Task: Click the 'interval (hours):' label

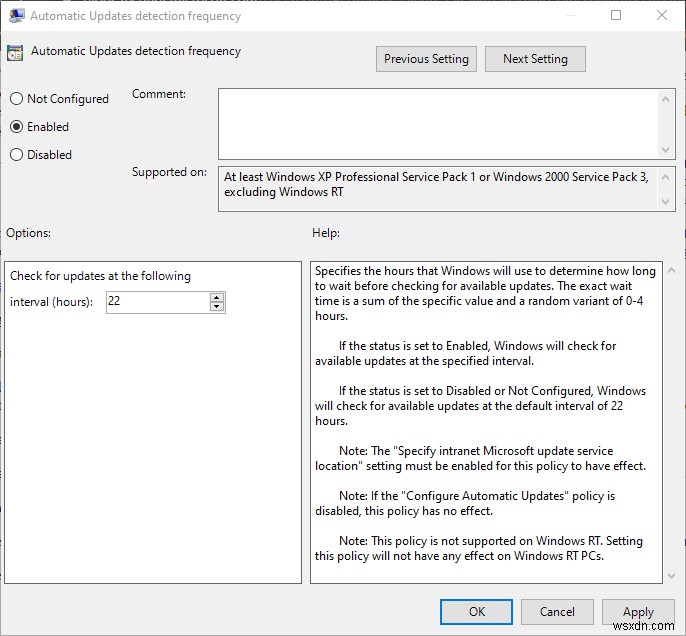Action: [52, 302]
